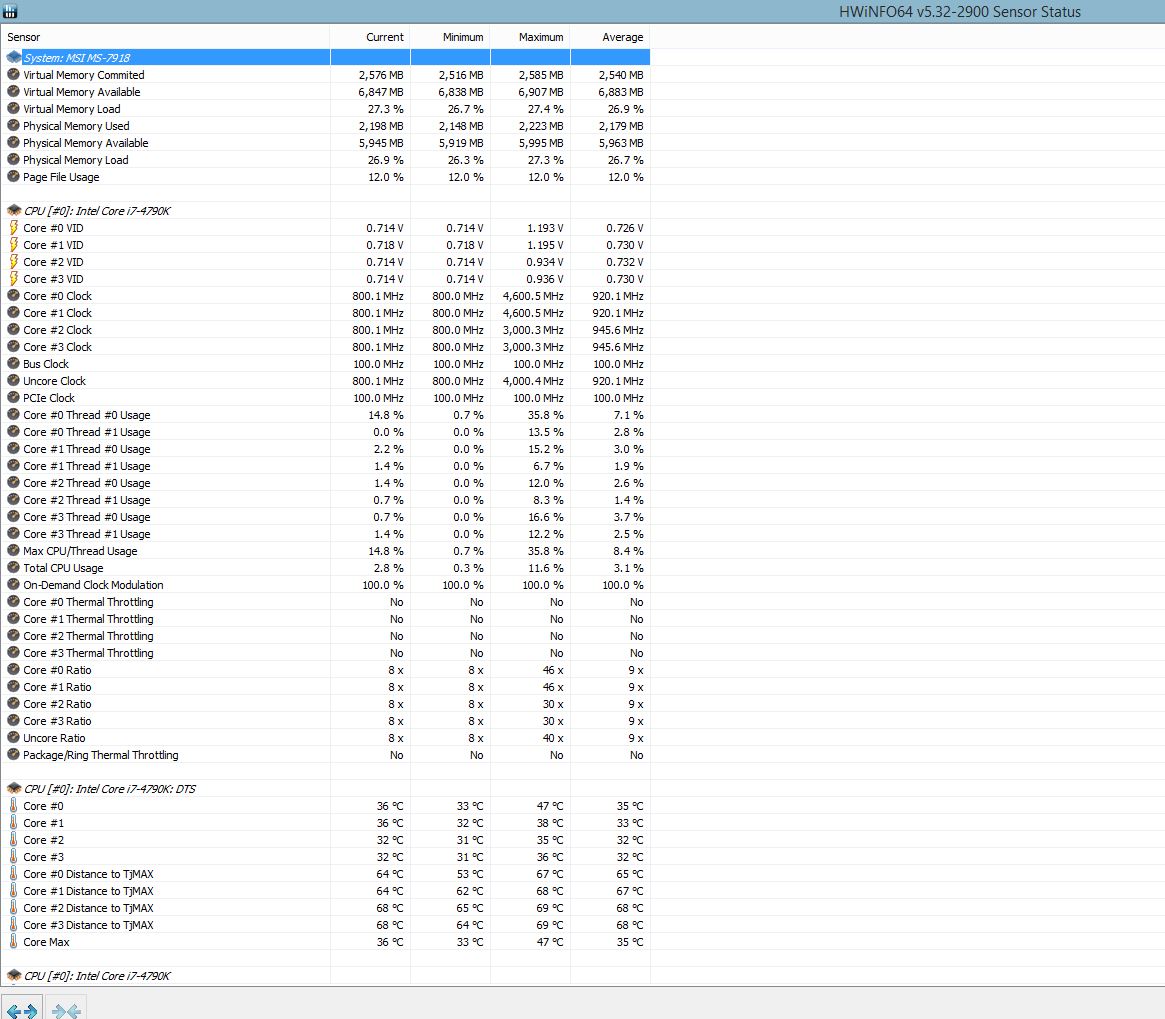Click the icon next to Uncore Ratio
Viewport: 1165px width, 1019px height.
tap(13, 738)
